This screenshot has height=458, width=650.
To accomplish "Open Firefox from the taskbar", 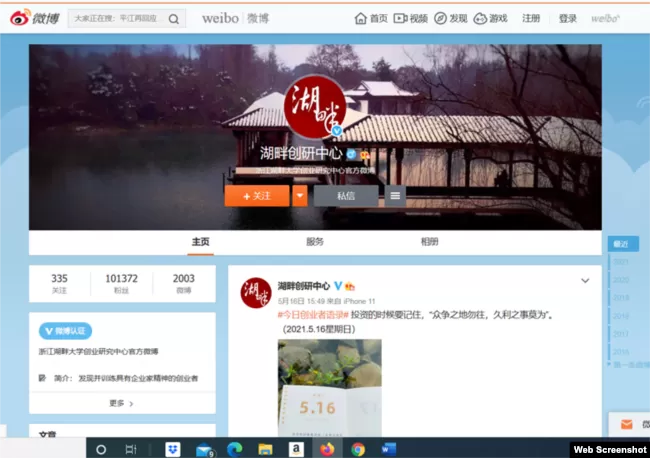I will (x=327, y=449).
